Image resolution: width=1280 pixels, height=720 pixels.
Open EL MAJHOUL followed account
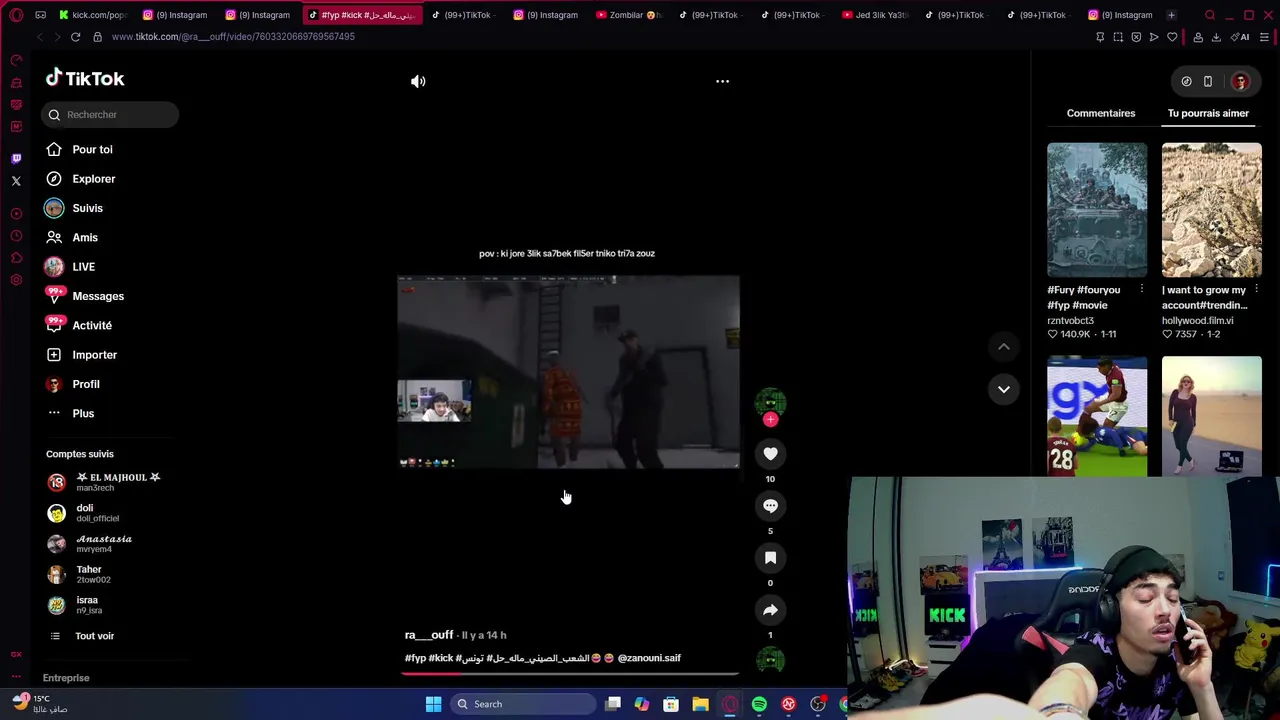[x=104, y=482]
